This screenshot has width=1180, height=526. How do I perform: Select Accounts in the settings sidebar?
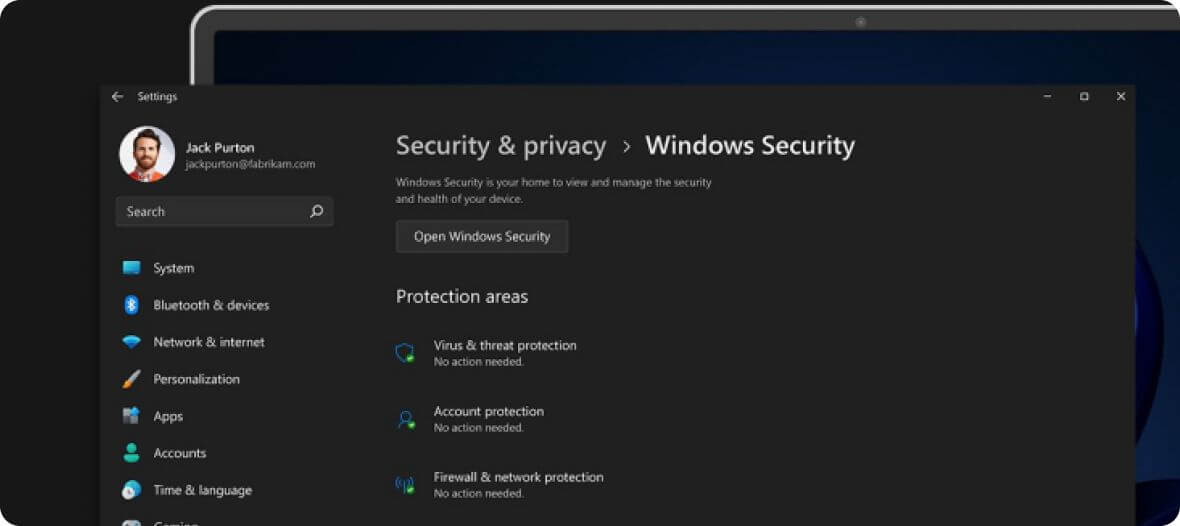(180, 453)
